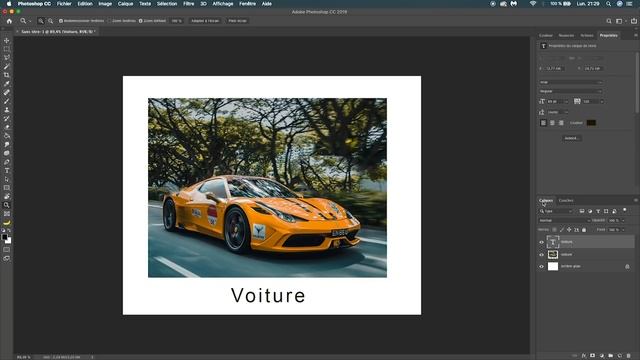Create a new adjustment layer
The width and height of the screenshot is (640, 360).
click(x=602, y=356)
